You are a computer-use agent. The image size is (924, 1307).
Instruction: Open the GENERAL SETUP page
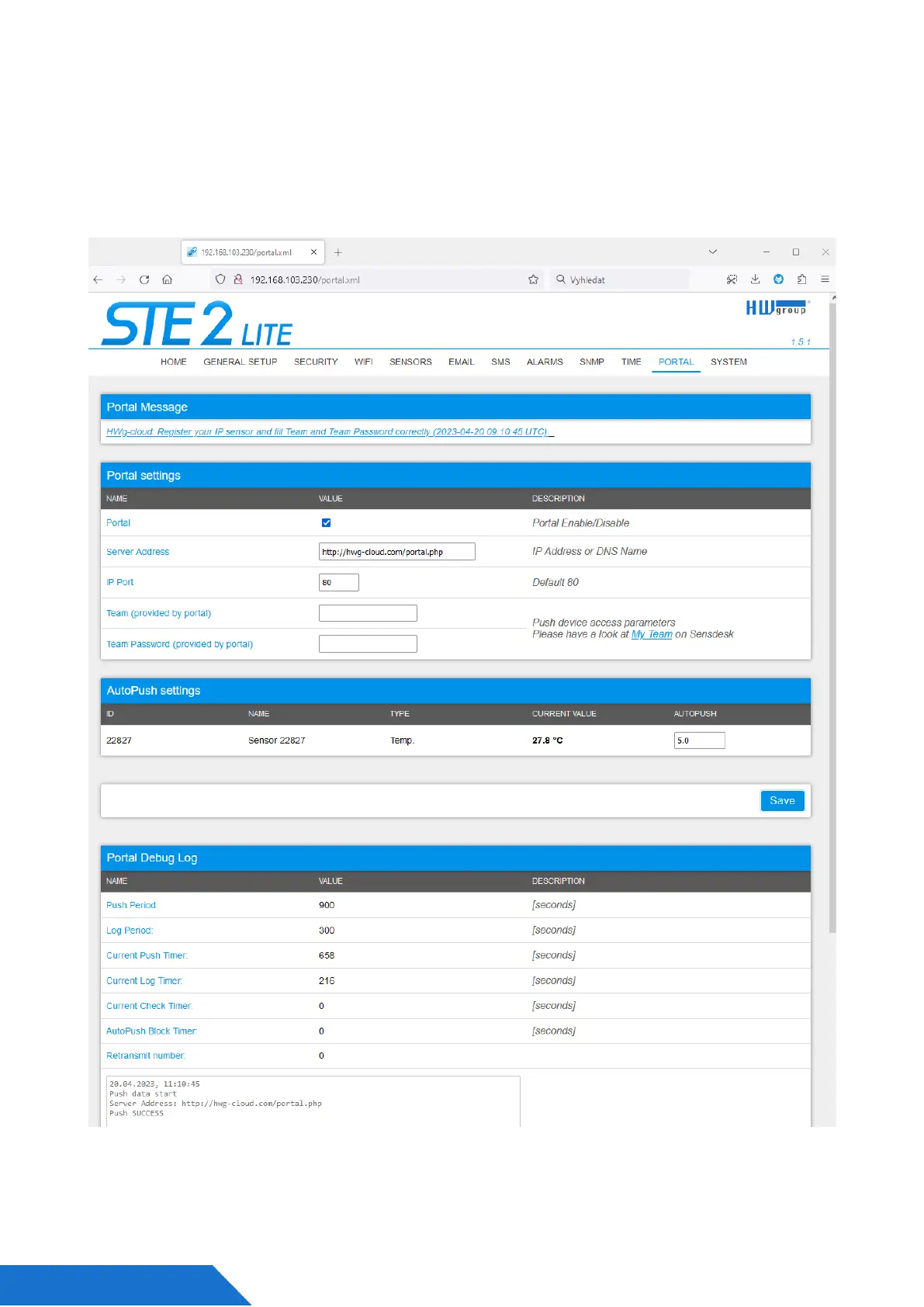point(241,362)
